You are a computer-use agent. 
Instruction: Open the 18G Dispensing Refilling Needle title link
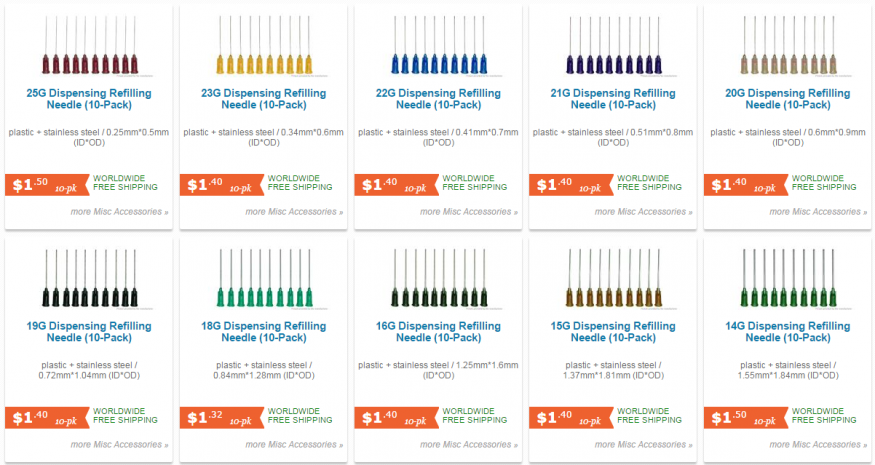[264, 332]
